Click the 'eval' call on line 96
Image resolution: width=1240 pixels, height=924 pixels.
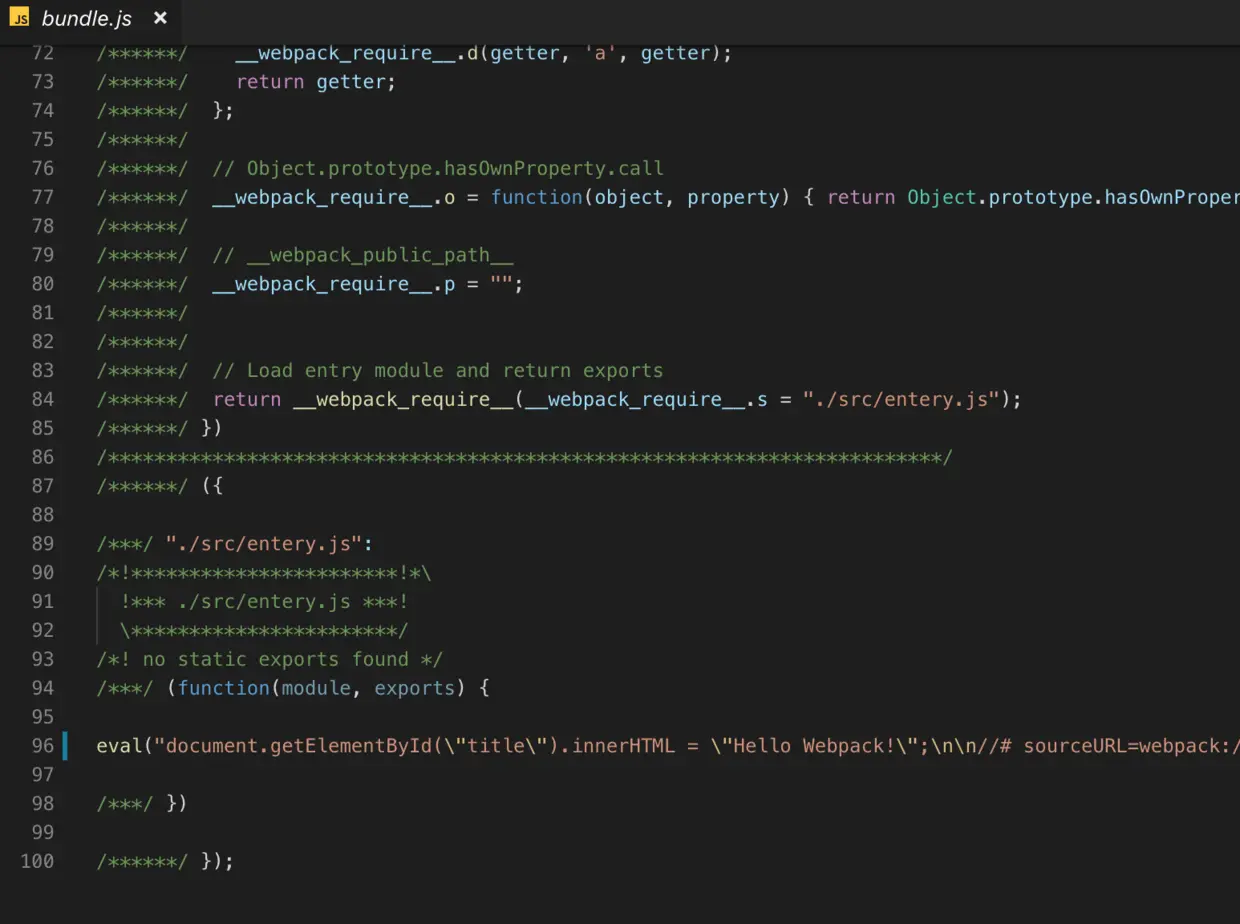pos(120,746)
